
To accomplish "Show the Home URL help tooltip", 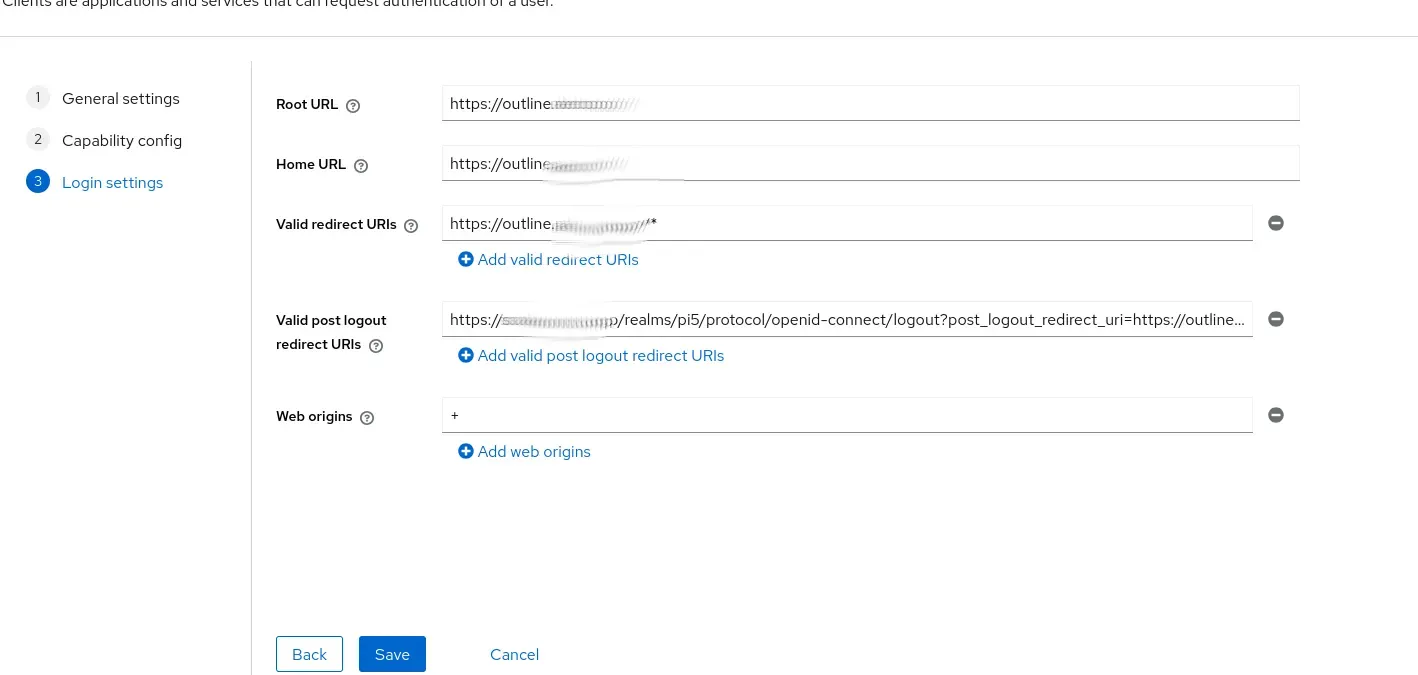I will pyautogui.click(x=361, y=166).
